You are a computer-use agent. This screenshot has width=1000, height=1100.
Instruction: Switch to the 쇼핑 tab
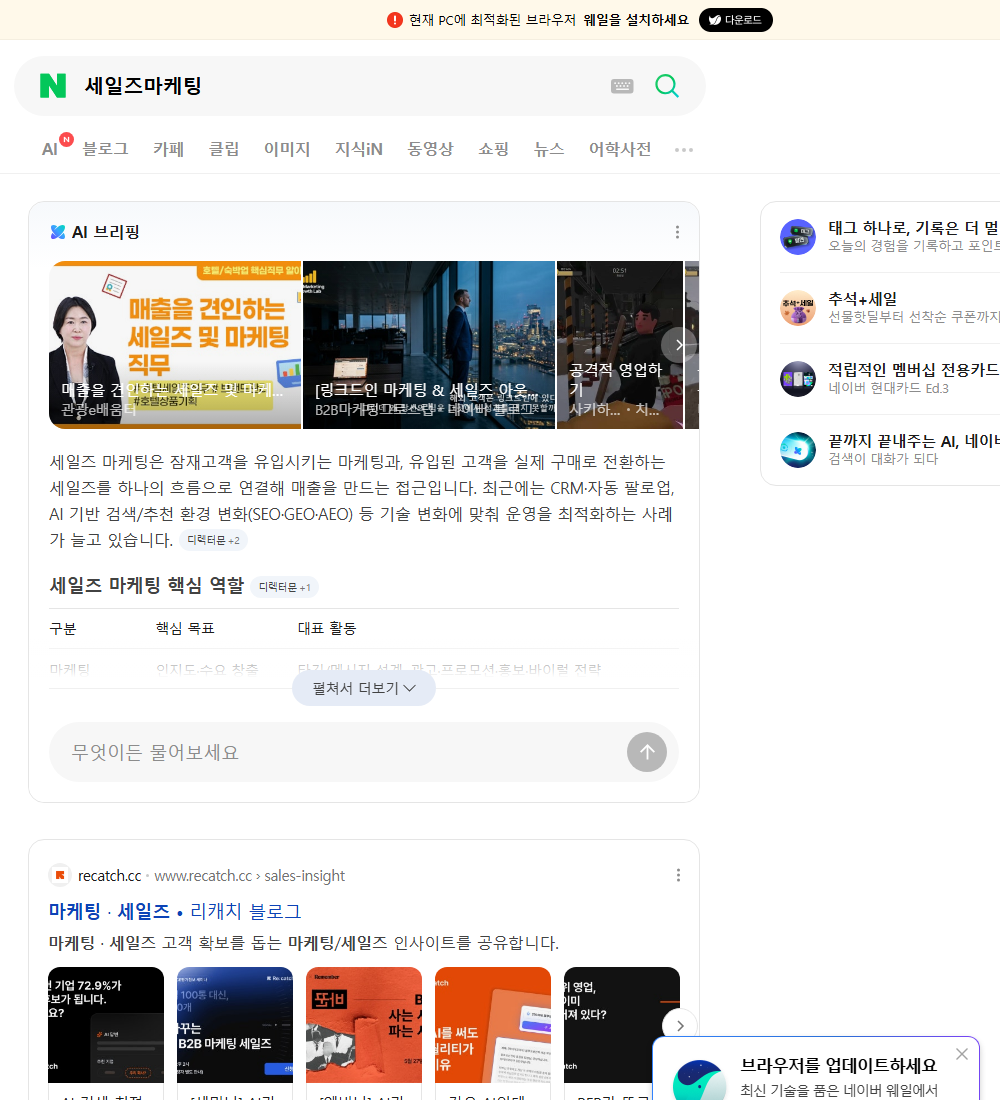point(493,149)
